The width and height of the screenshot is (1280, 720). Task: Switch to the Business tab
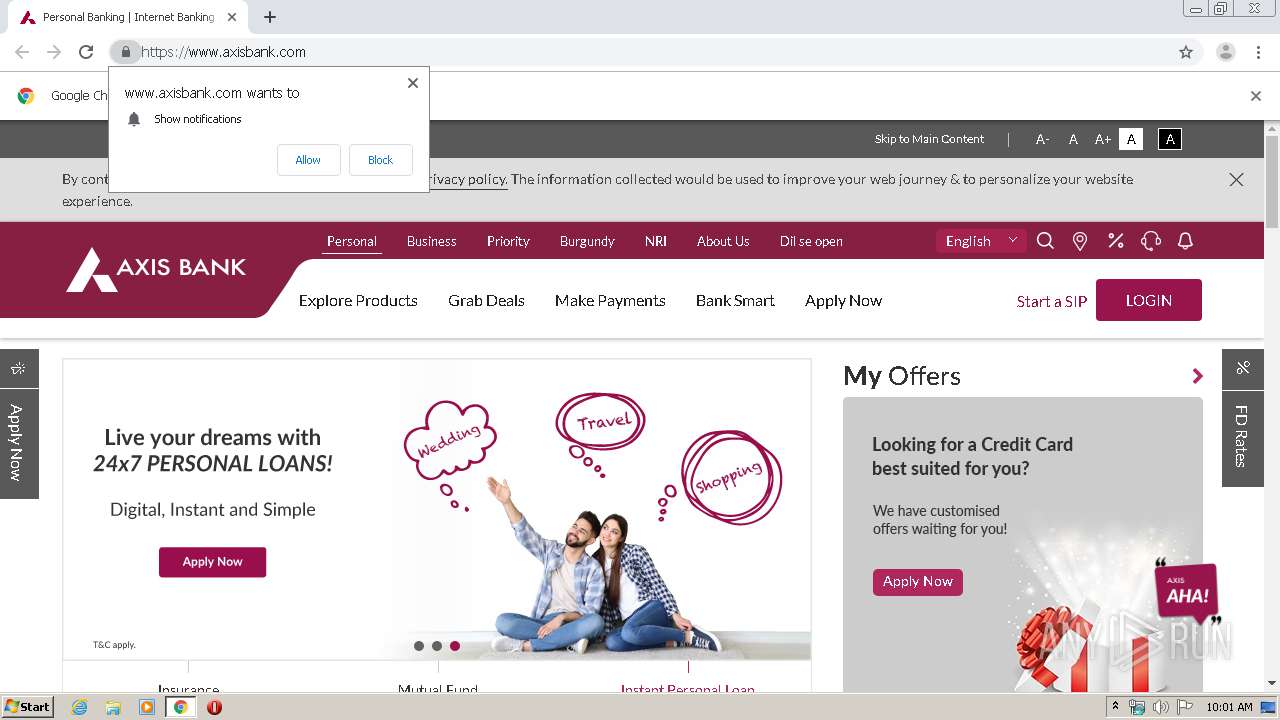tap(431, 241)
